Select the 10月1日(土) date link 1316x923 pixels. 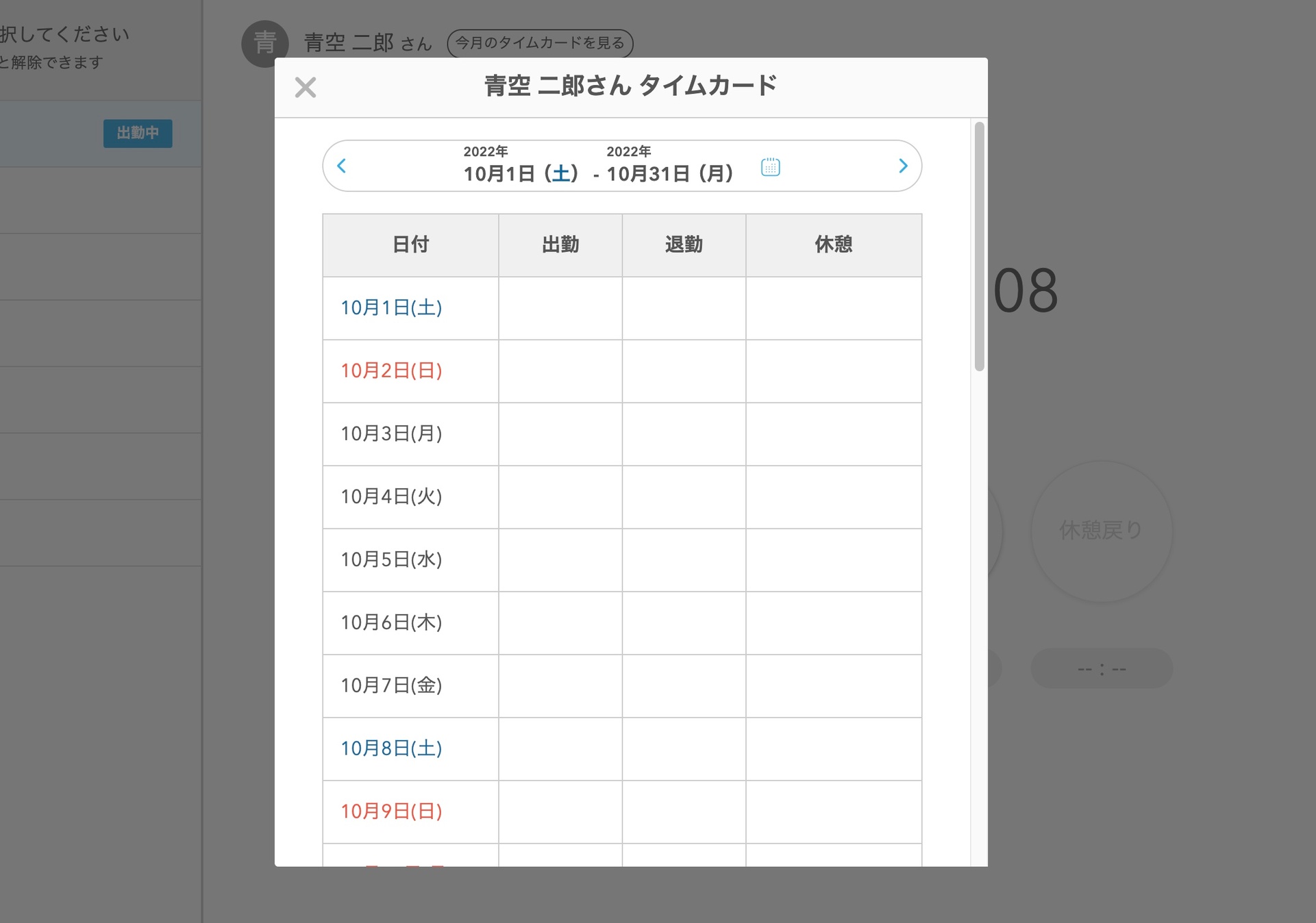(392, 308)
